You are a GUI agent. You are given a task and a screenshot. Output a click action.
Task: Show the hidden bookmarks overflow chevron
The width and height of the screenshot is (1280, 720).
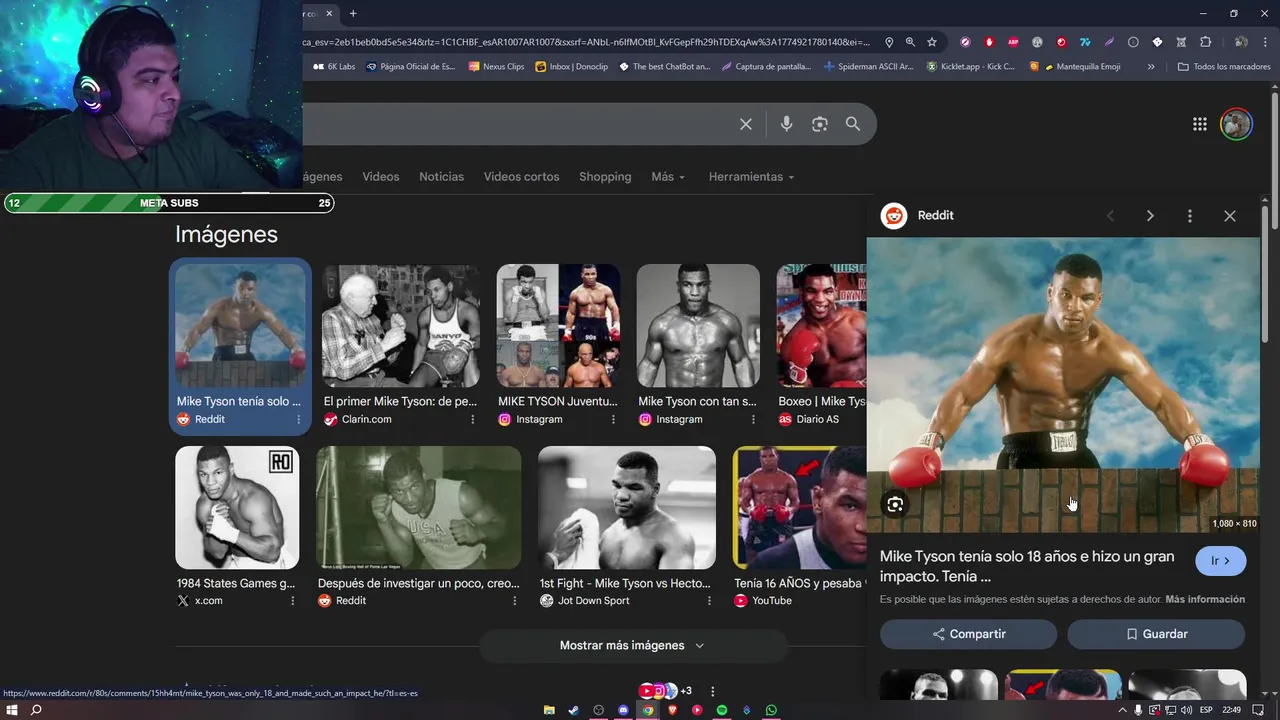click(1151, 67)
